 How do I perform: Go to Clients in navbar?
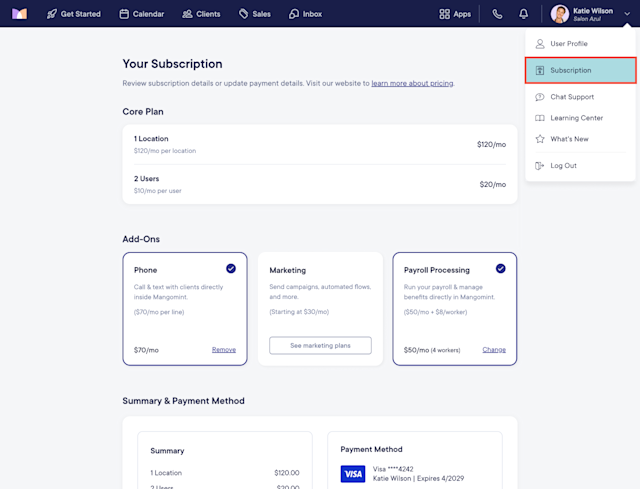click(201, 14)
